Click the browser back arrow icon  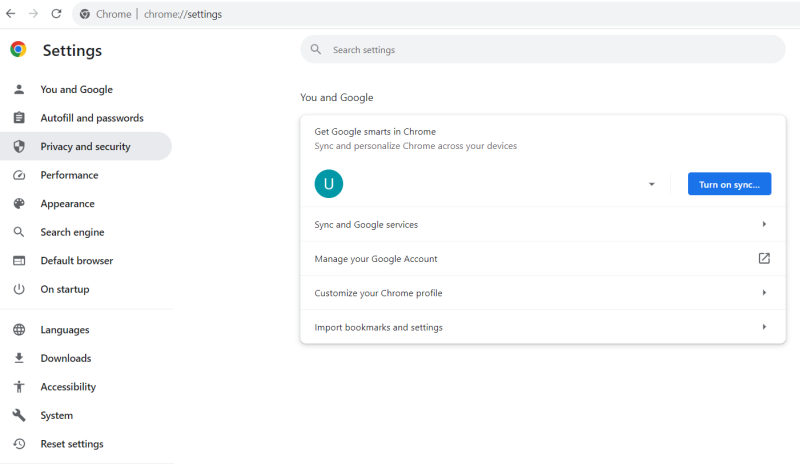11,14
